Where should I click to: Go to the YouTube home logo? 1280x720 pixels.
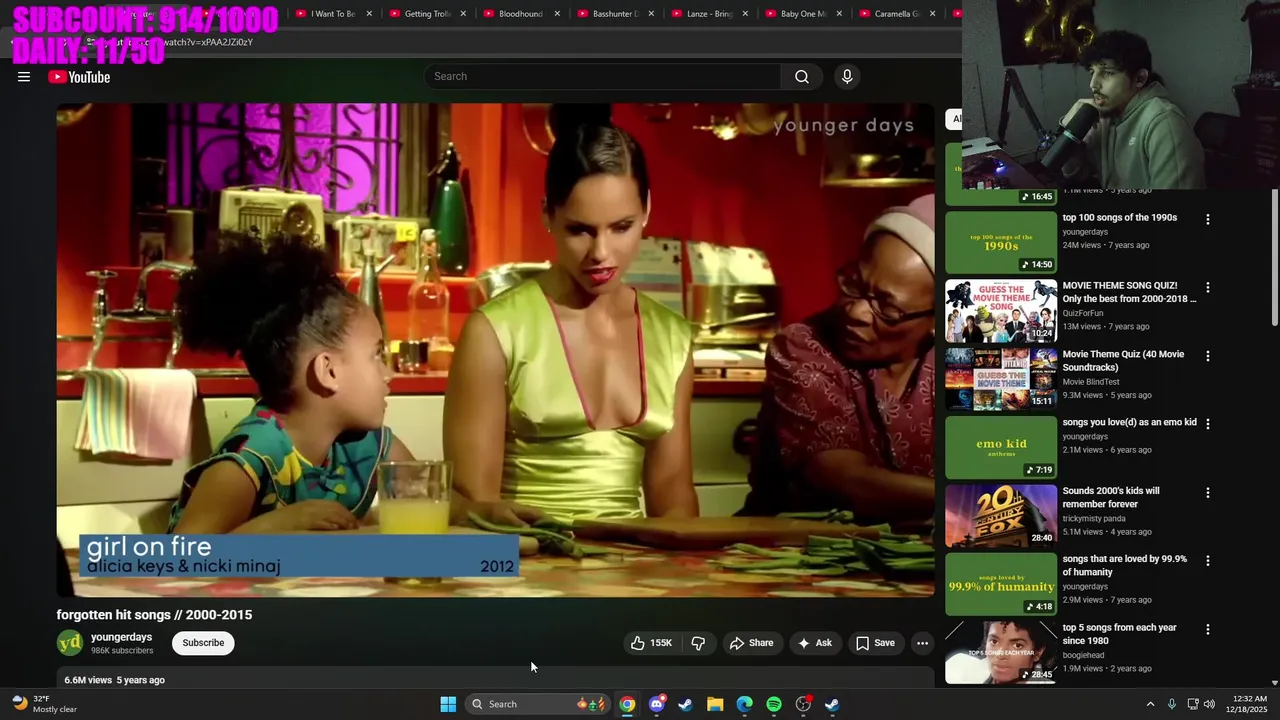pos(79,77)
